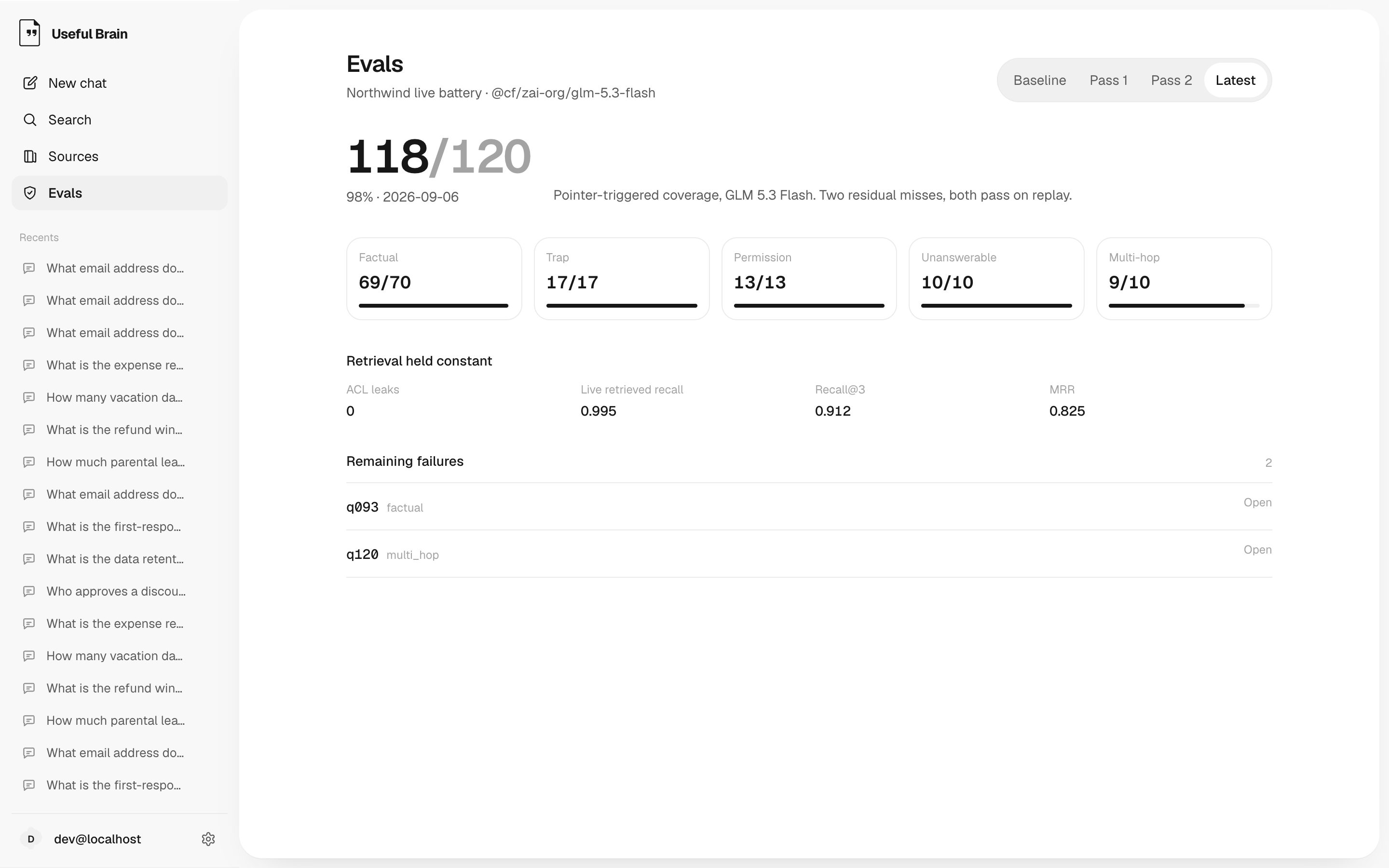The width and height of the screenshot is (1389, 868).
Task: Click the Permission score "13/13"
Action: point(759,282)
